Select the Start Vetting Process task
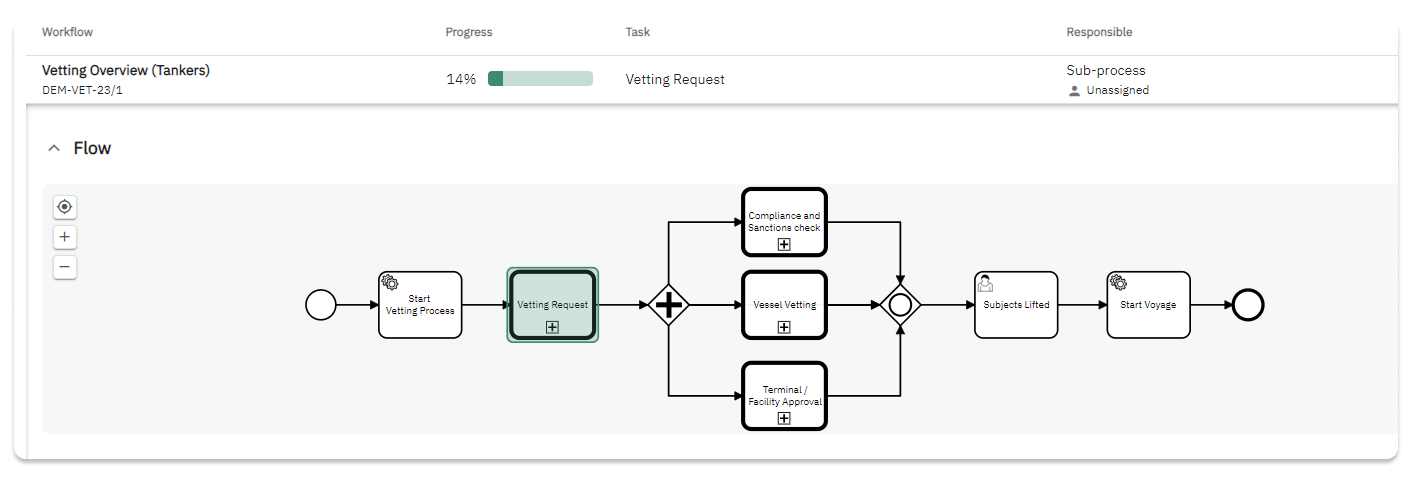The height and width of the screenshot is (481, 1414). click(x=420, y=305)
